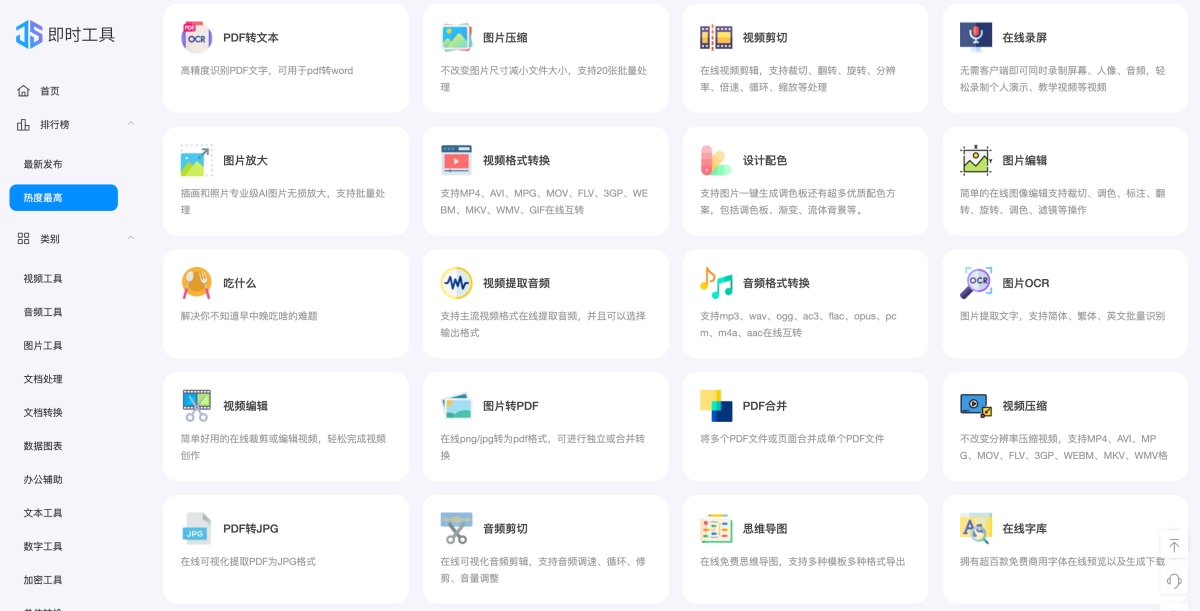1200x611 pixels.
Task: Click the 图片压缩 picture icon
Action: [457, 37]
